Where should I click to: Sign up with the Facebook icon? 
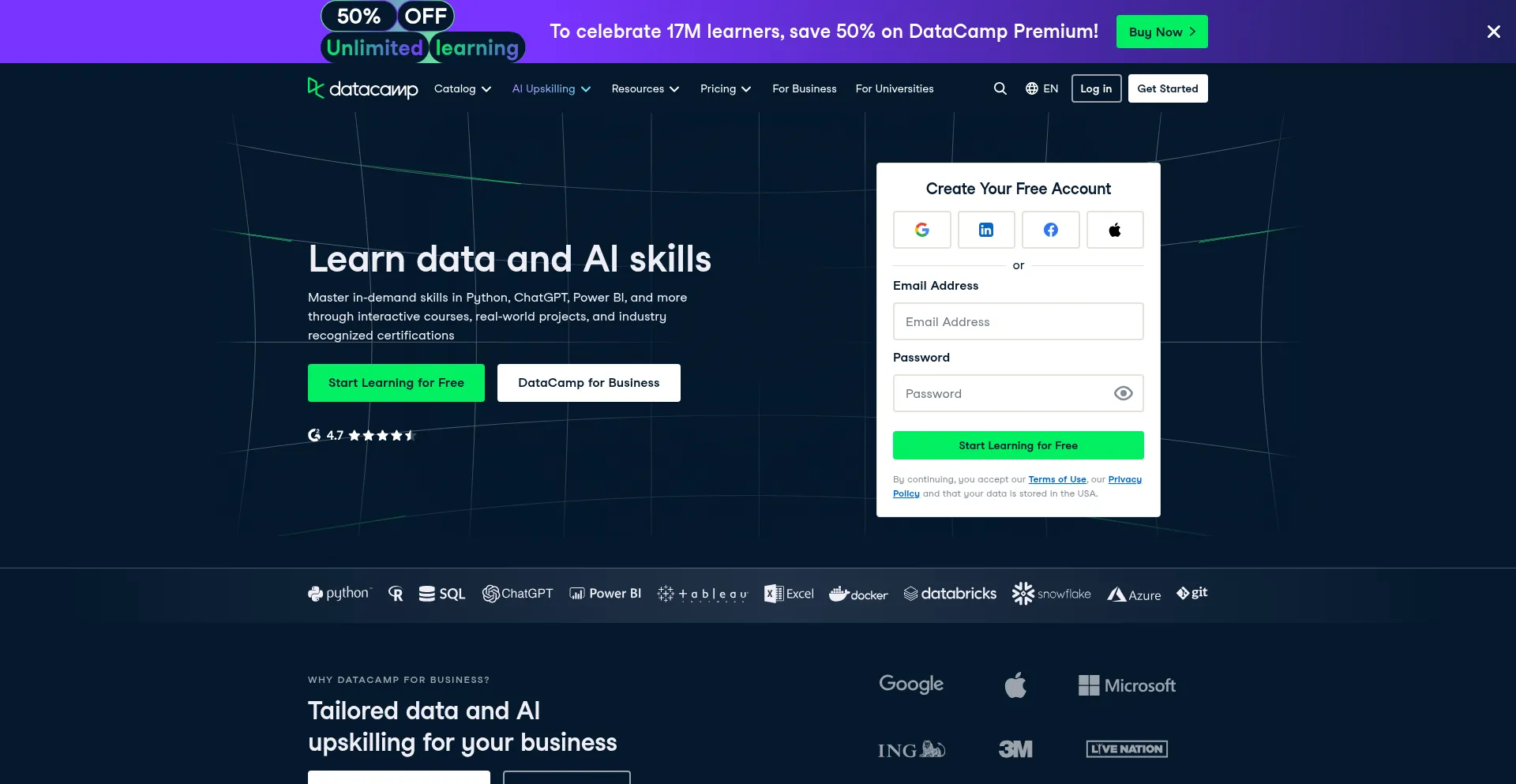click(1050, 230)
